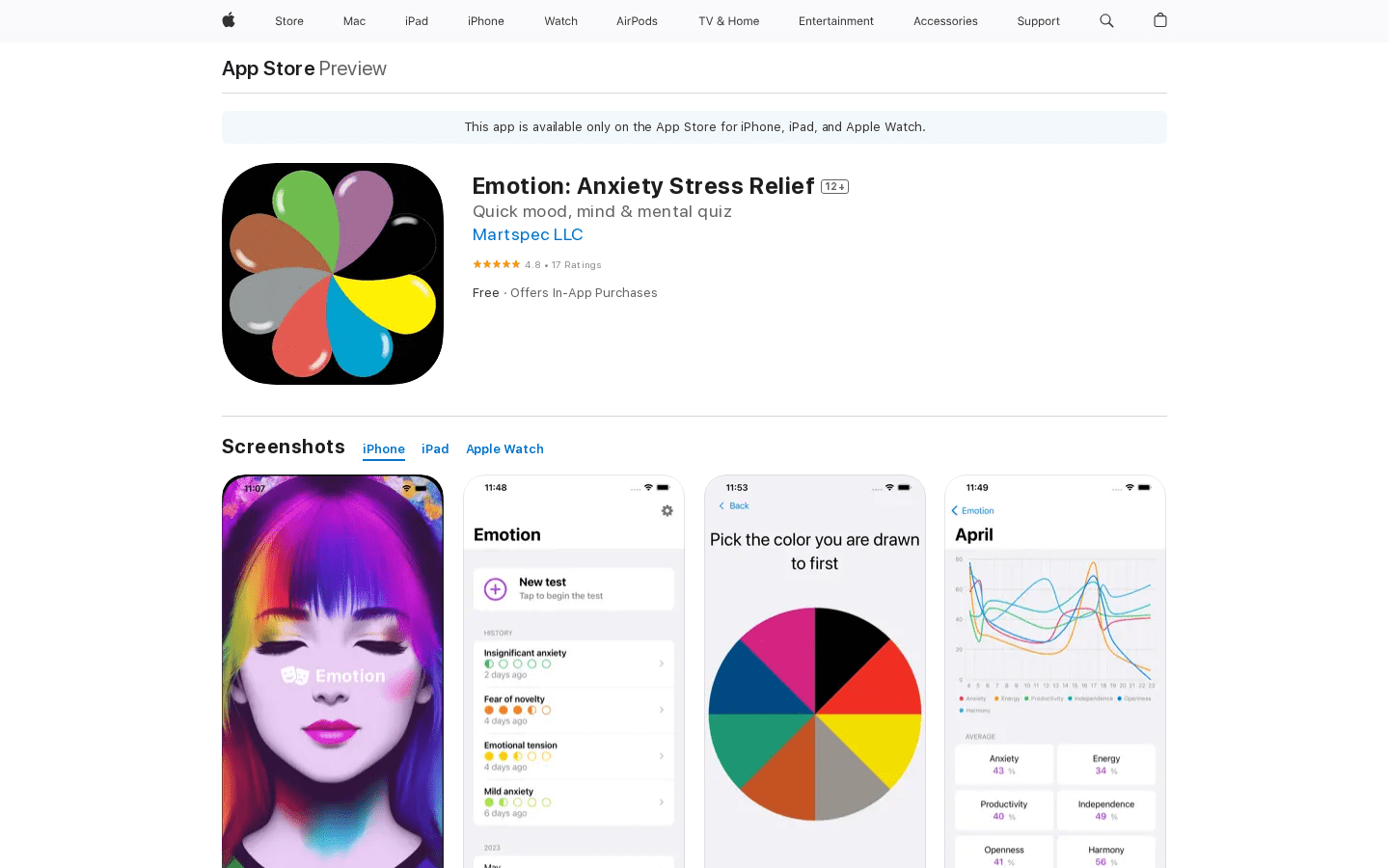The image size is (1389, 868).
Task: Open the rainbow-hair girl screenshot thumbnail
Action: pyautogui.click(x=333, y=671)
